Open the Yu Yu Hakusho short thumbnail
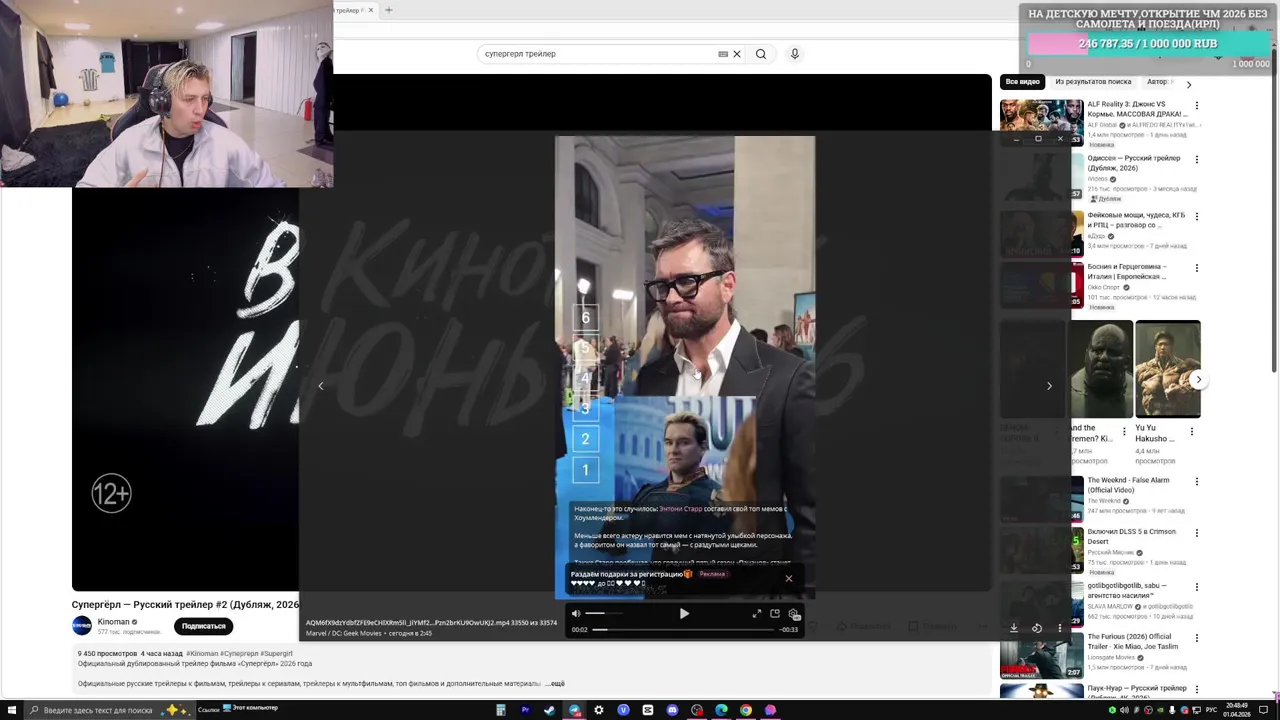The image size is (1280, 720). [1167, 369]
